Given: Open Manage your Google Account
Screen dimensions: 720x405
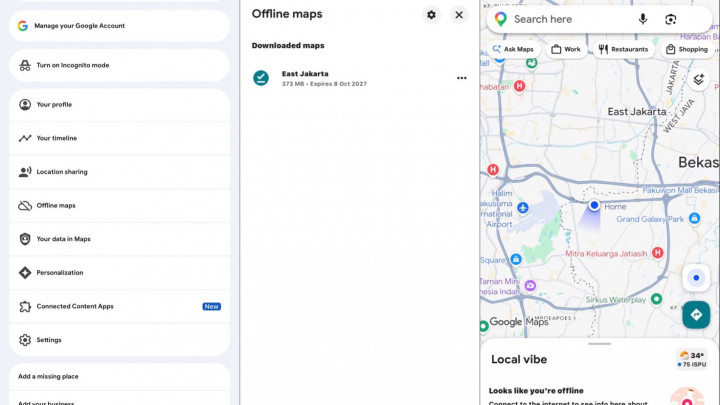Looking at the screenshot, I should pyautogui.click(x=119, y=26).
